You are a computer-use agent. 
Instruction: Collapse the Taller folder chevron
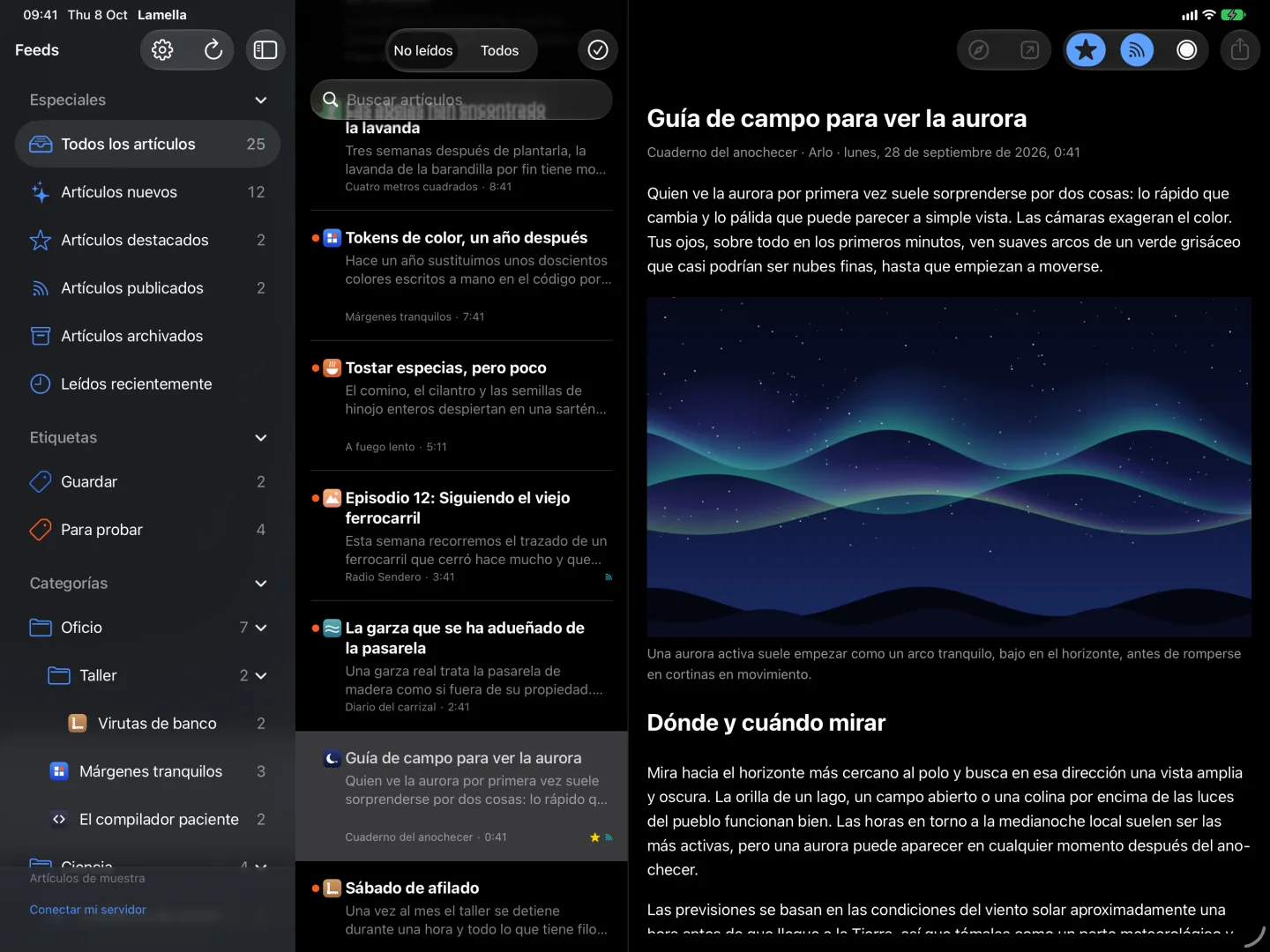(x=261, y=675)
